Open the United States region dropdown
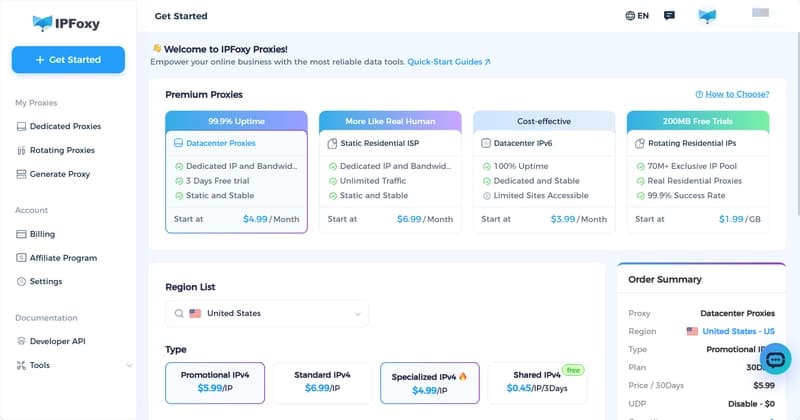The width and height of the screenshot is (800, 420). click(267, 313)
